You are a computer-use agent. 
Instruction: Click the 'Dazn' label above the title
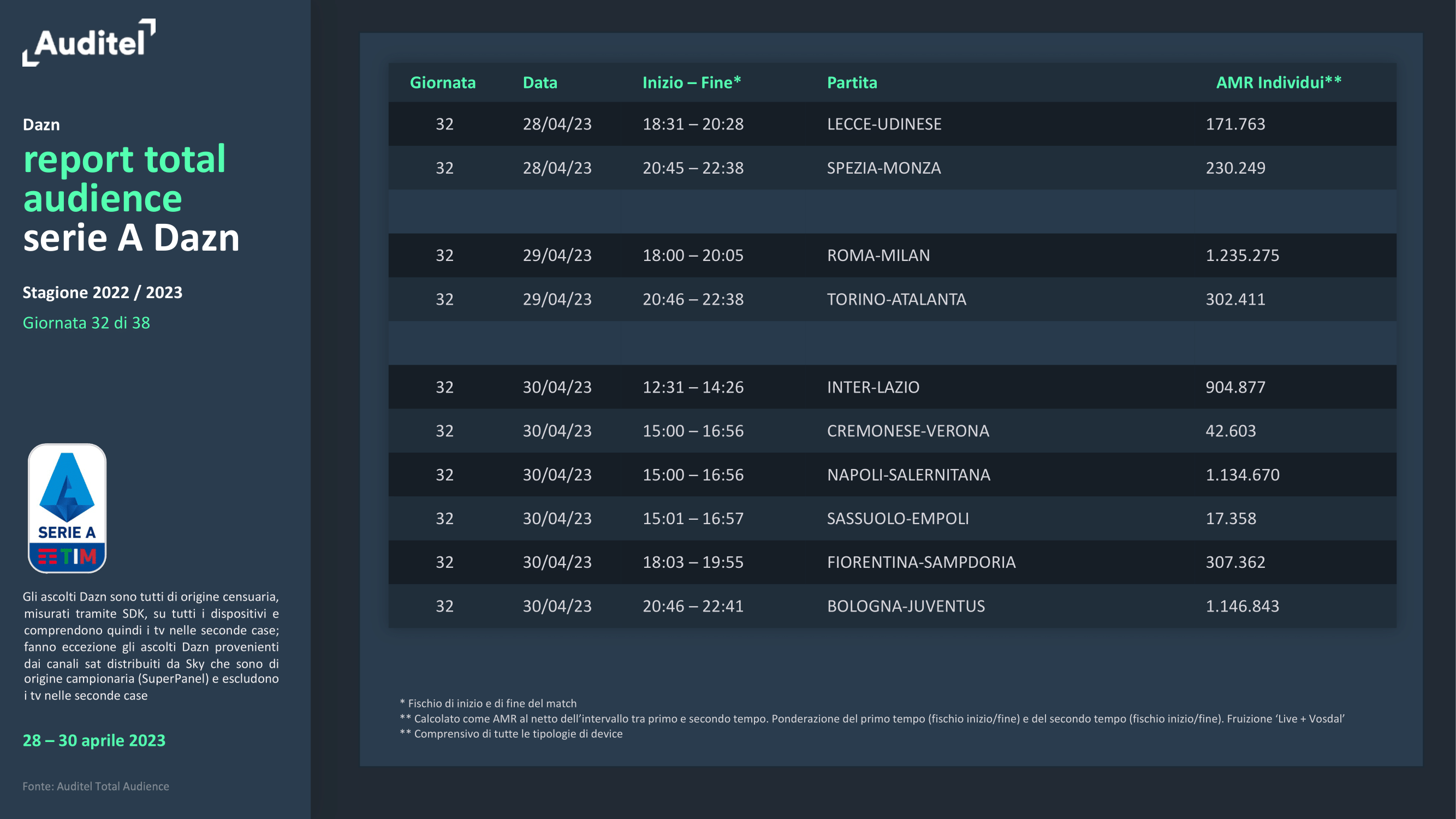pos(41,124)
